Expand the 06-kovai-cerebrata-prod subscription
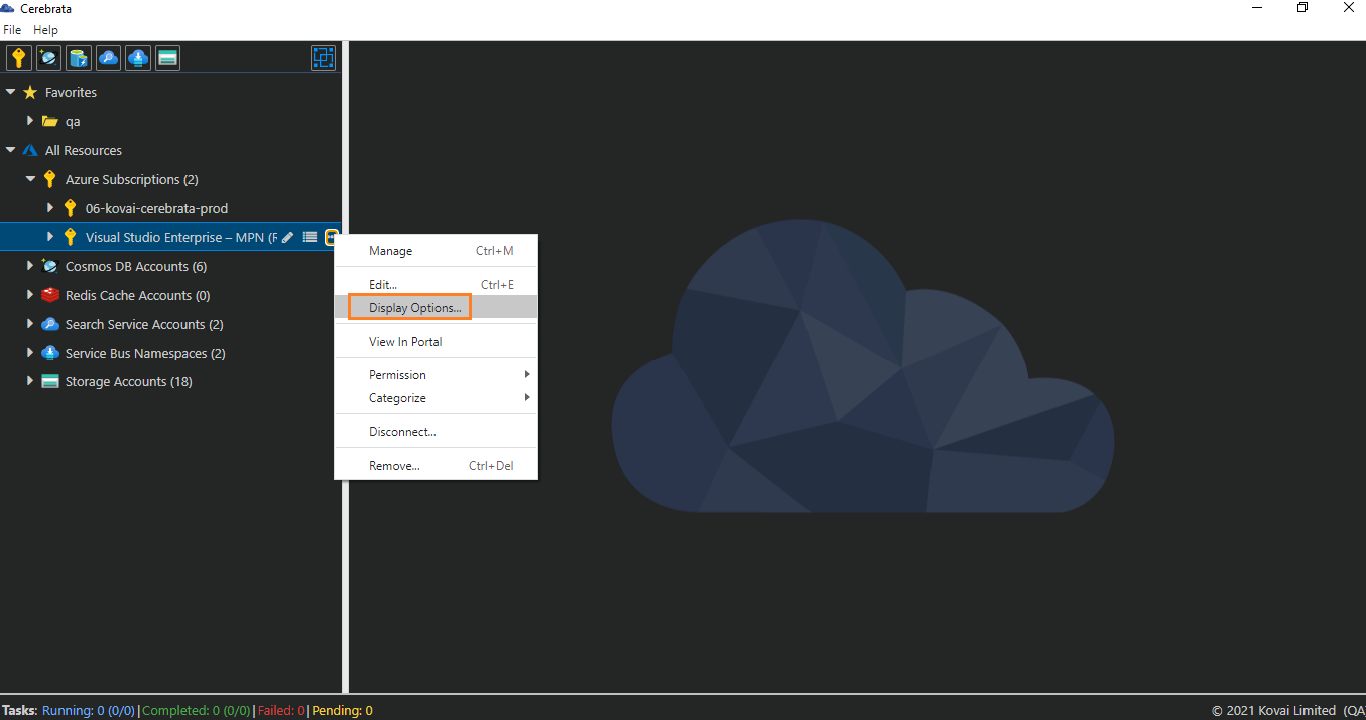 (x=50, y=208)
